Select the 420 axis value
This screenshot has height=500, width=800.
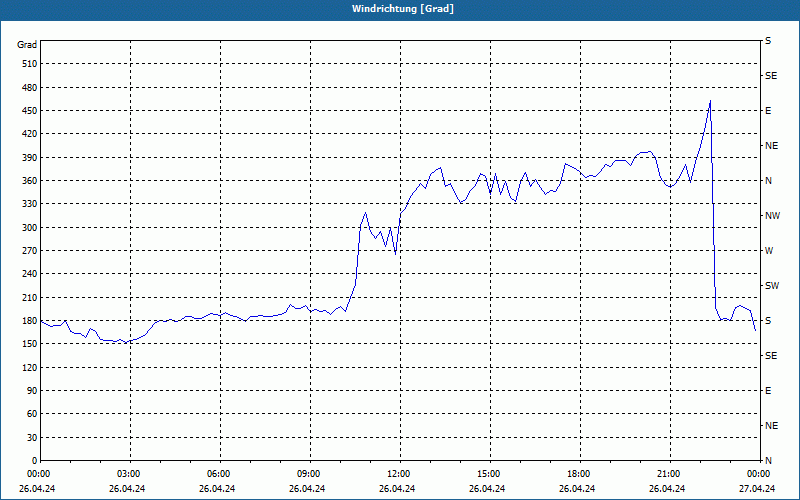click(x=30, y=134)
